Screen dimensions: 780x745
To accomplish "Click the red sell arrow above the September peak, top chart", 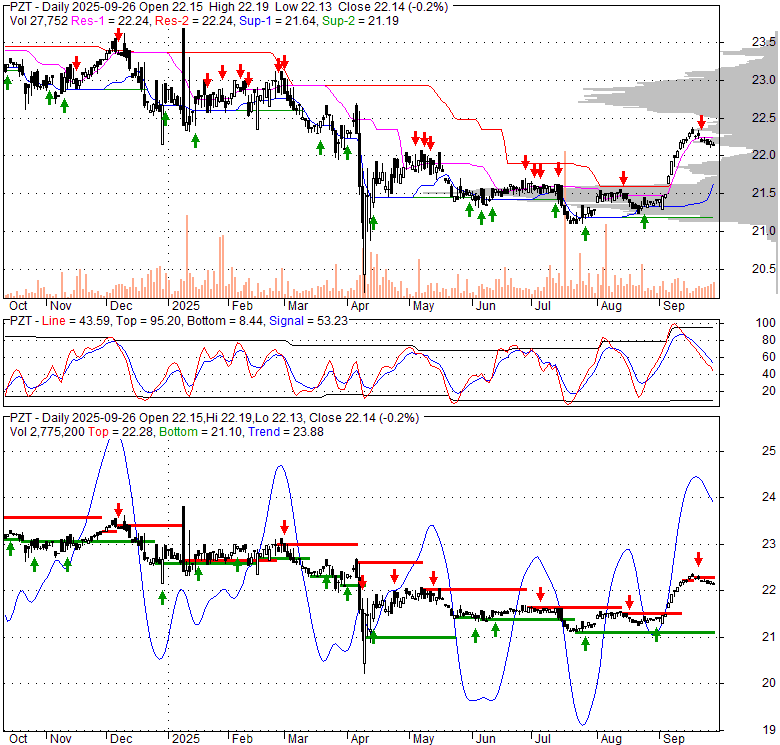I will click(x=701, y=122).
